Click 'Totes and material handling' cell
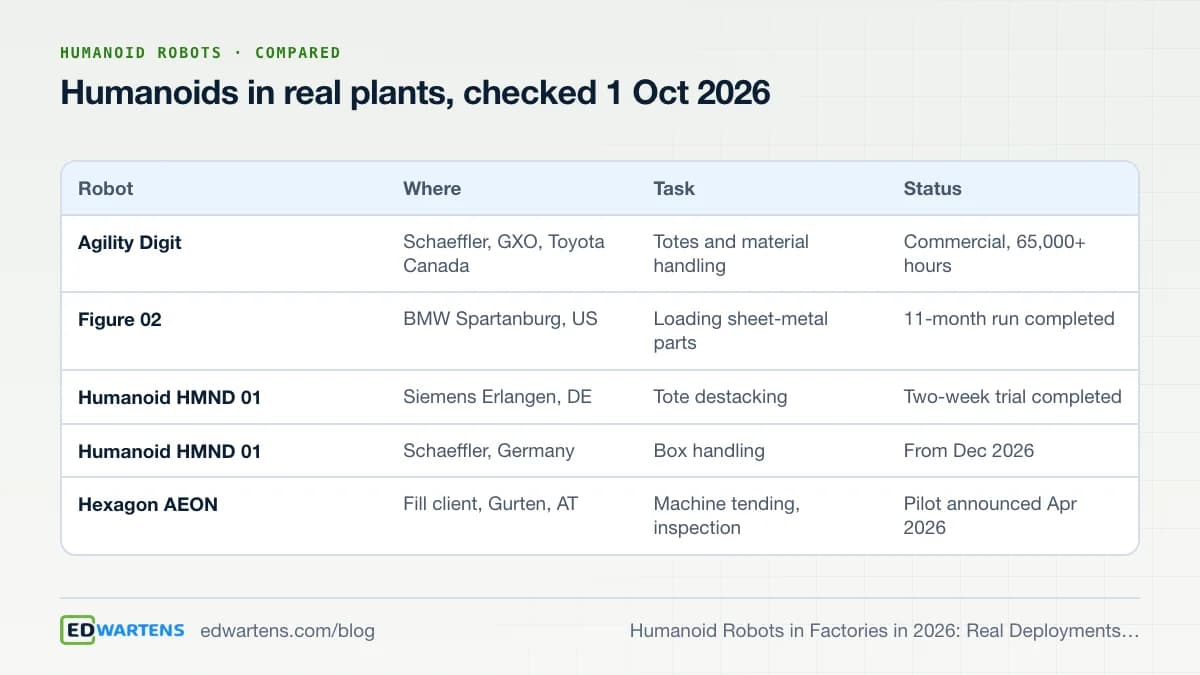 point(731,254)
